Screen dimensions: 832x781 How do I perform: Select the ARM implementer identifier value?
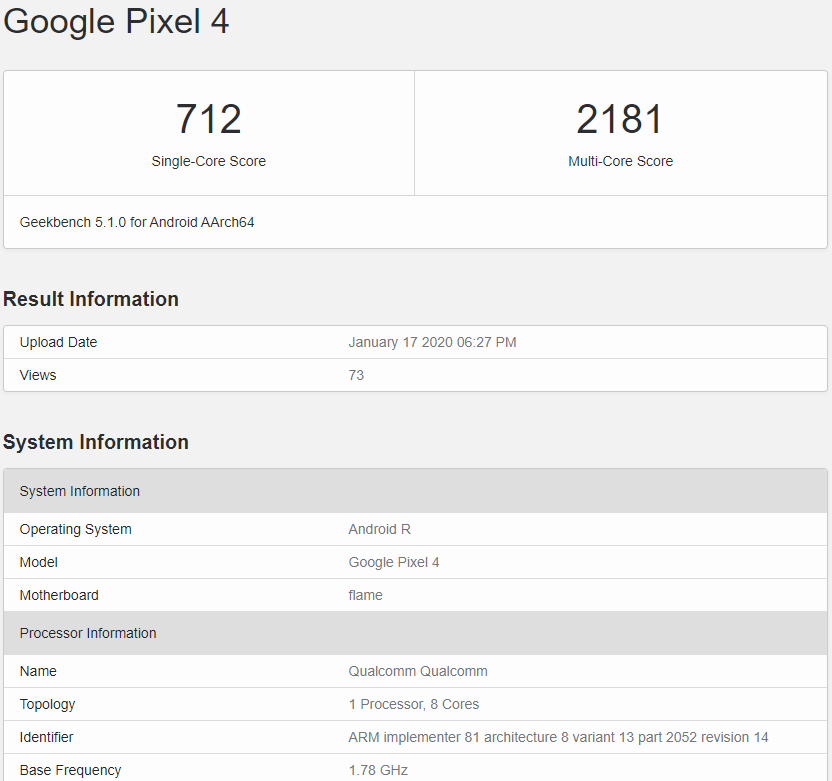tap(558, 737)
